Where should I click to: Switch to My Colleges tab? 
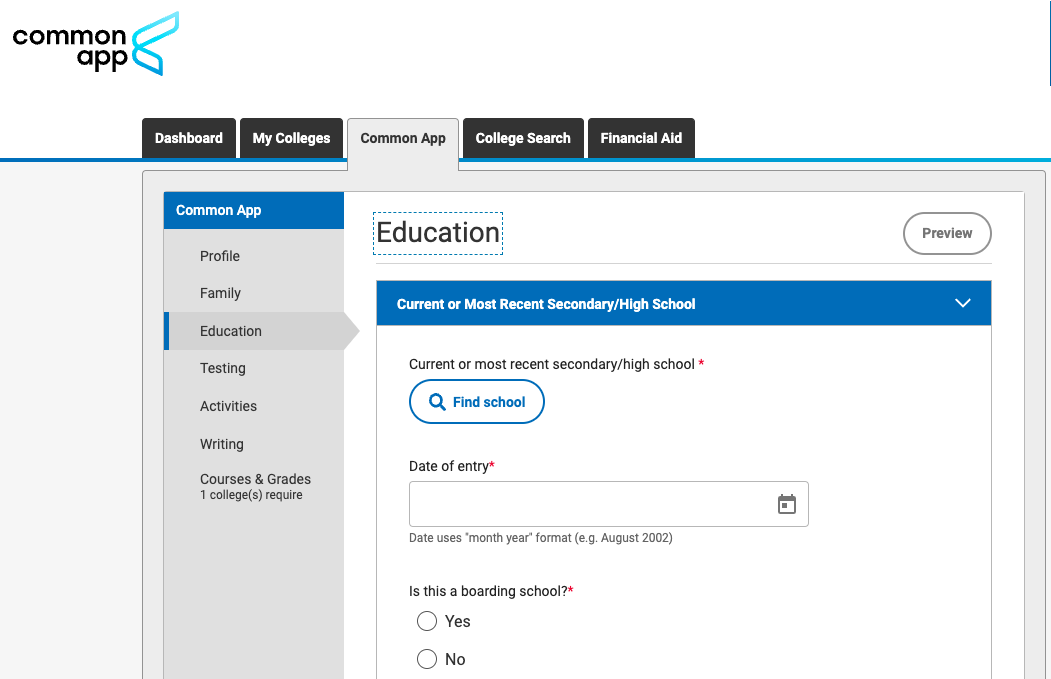pos(291,138)
